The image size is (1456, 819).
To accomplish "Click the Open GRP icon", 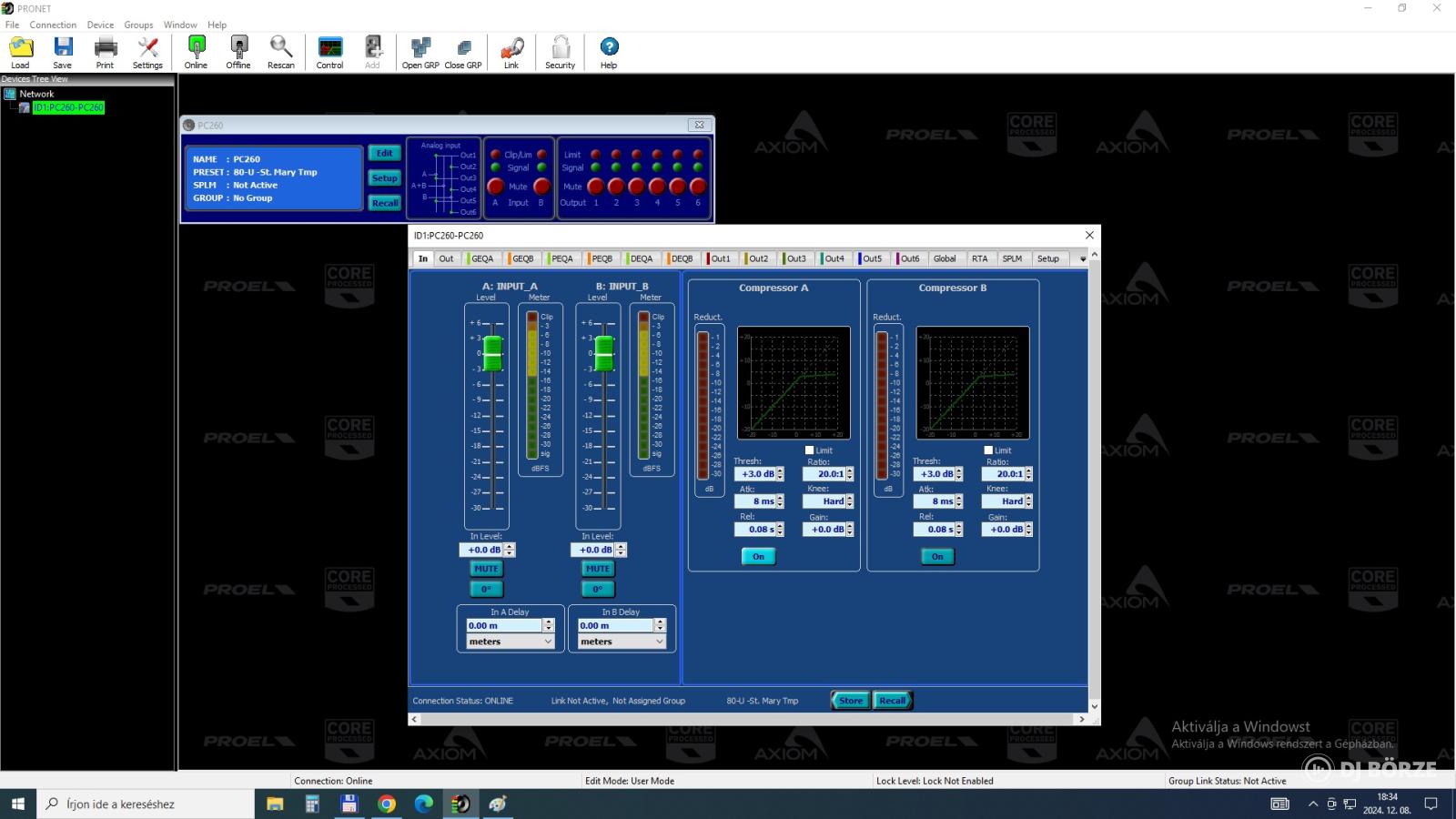I will tap(420, 47).
